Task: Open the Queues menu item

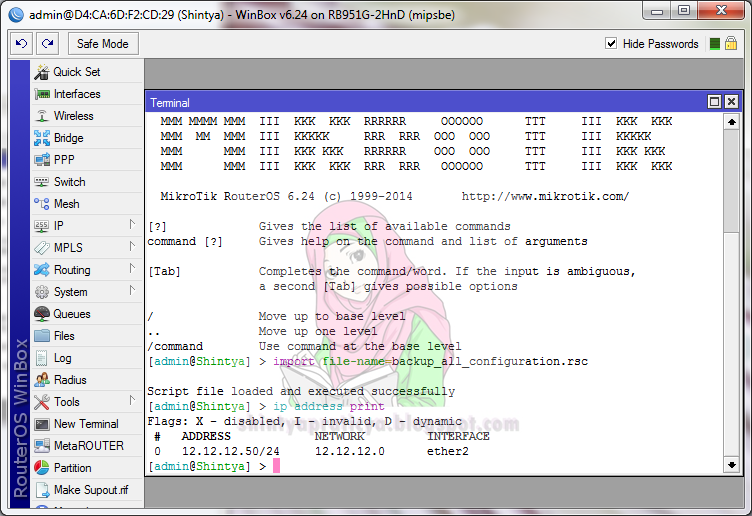Action: coord(88,314)
